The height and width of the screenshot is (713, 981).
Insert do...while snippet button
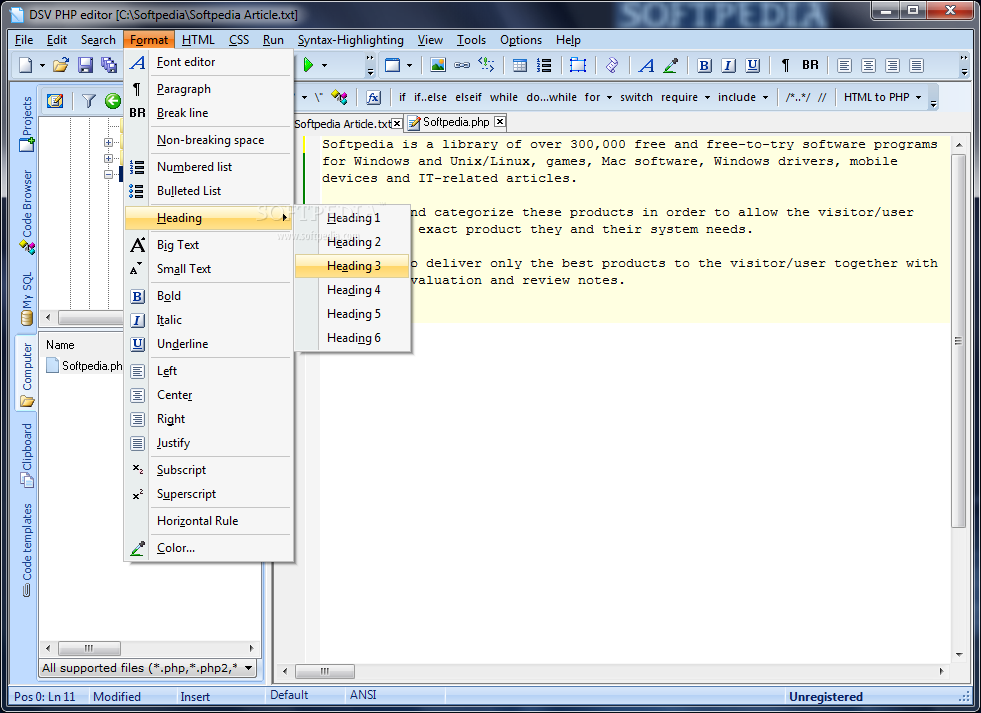(551, 98)
